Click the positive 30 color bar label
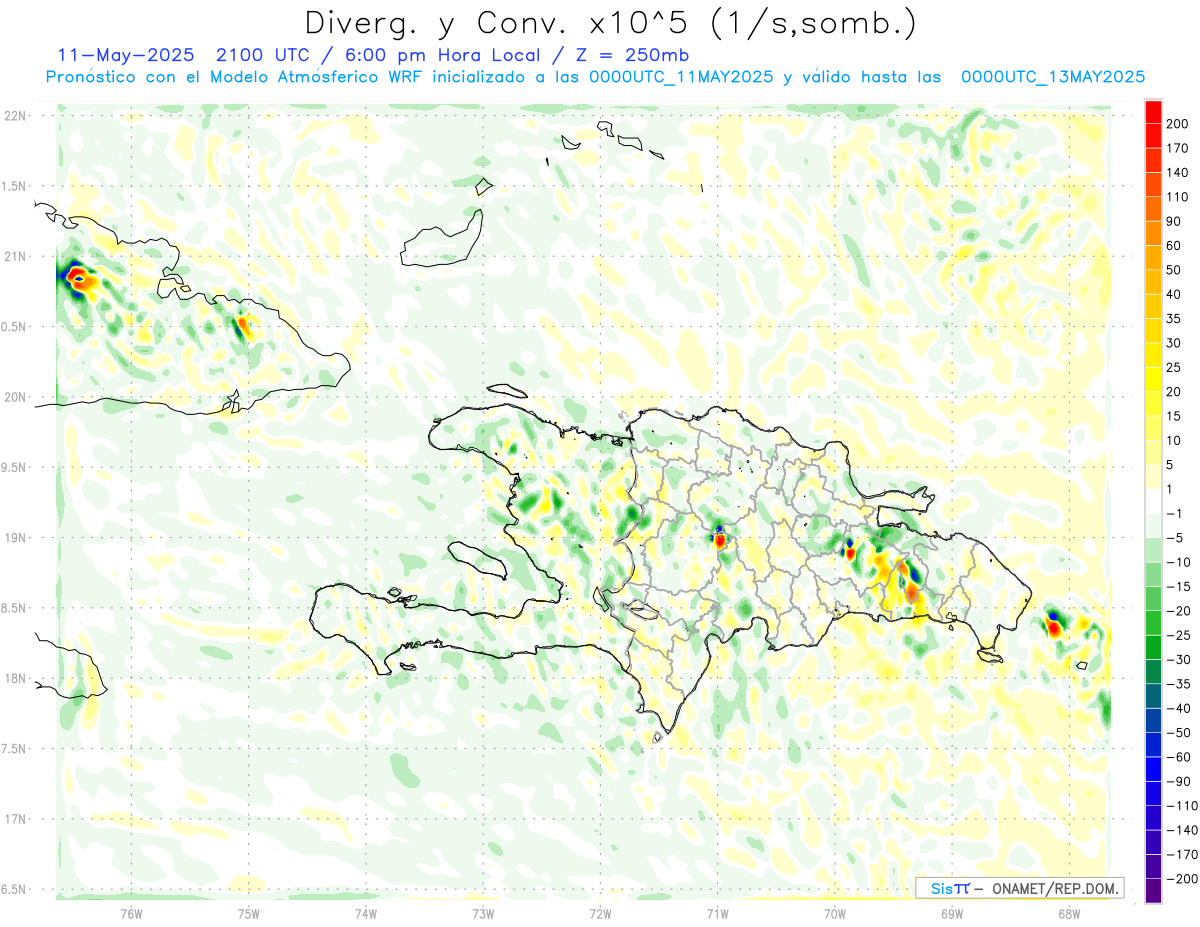This screenshot has width=1200, height=927. (1174, 343)
